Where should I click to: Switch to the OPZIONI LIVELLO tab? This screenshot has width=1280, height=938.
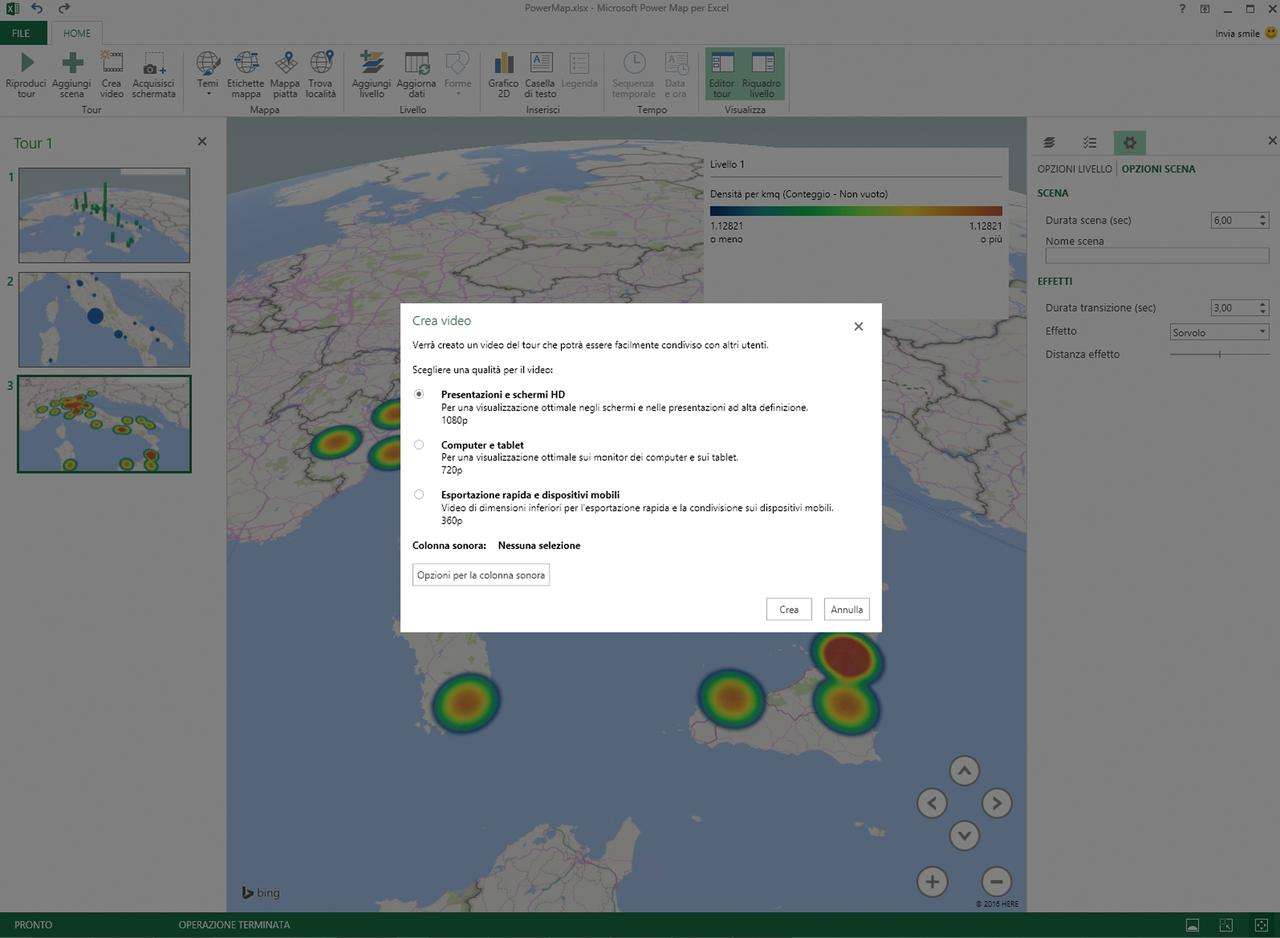click(1074, 169)
